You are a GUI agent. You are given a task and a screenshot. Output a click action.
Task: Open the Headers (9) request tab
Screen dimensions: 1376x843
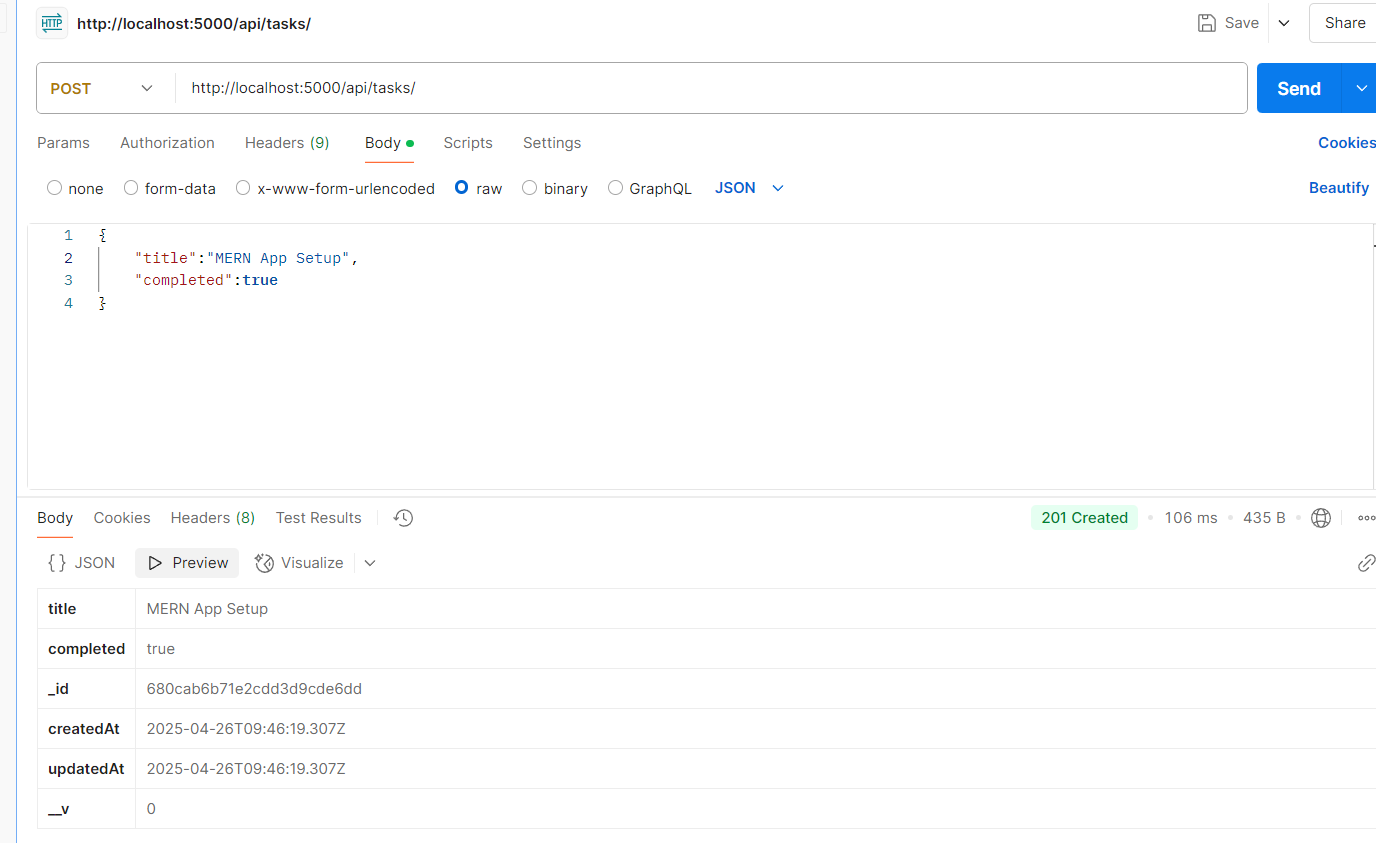pyautogui.click(x=286, y=143)
